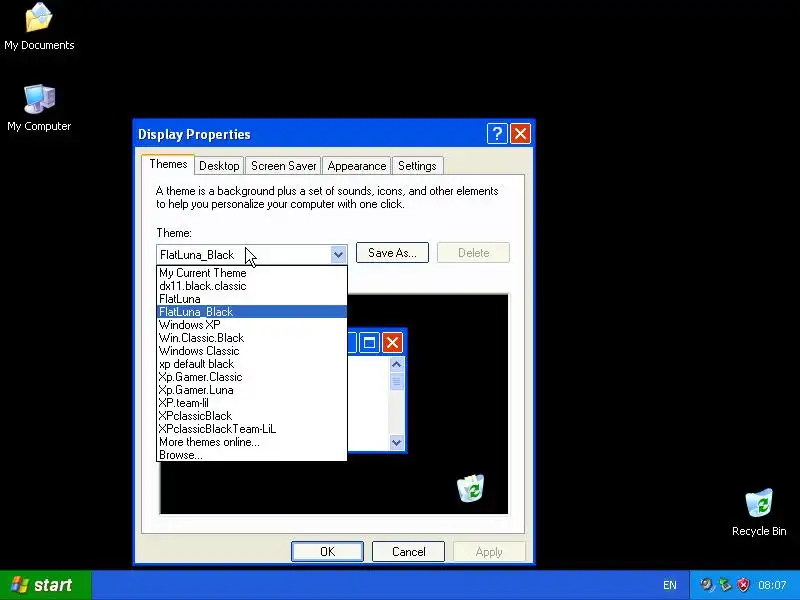Select More themes online... option
Viewport: 800px width, 600px height.
[252, 442]
